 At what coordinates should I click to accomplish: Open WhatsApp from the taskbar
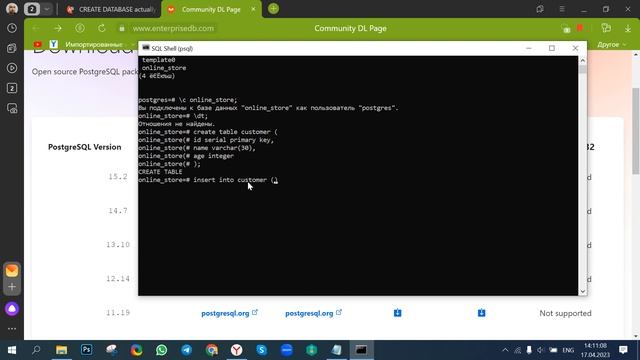click(x=162, y=350)
